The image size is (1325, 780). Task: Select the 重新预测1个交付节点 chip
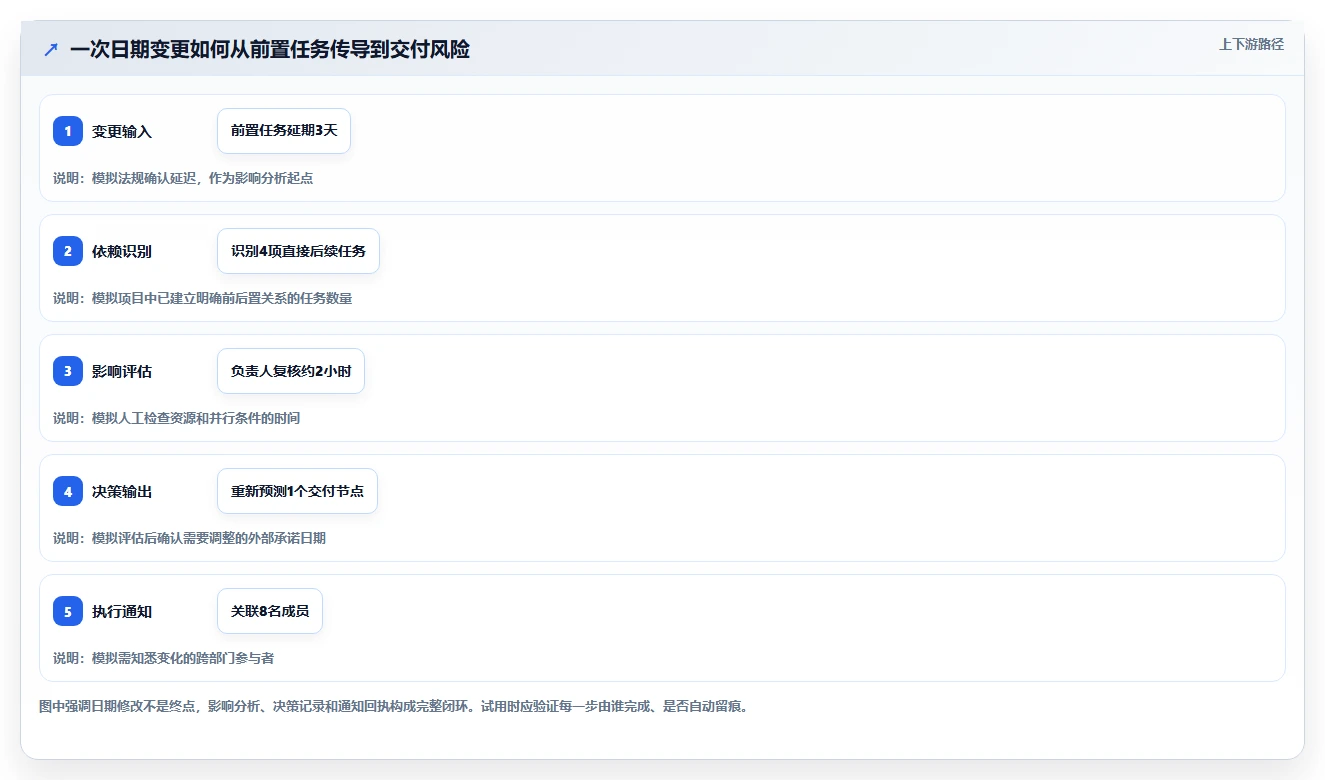pyautogui.click(x=297, y=491)
